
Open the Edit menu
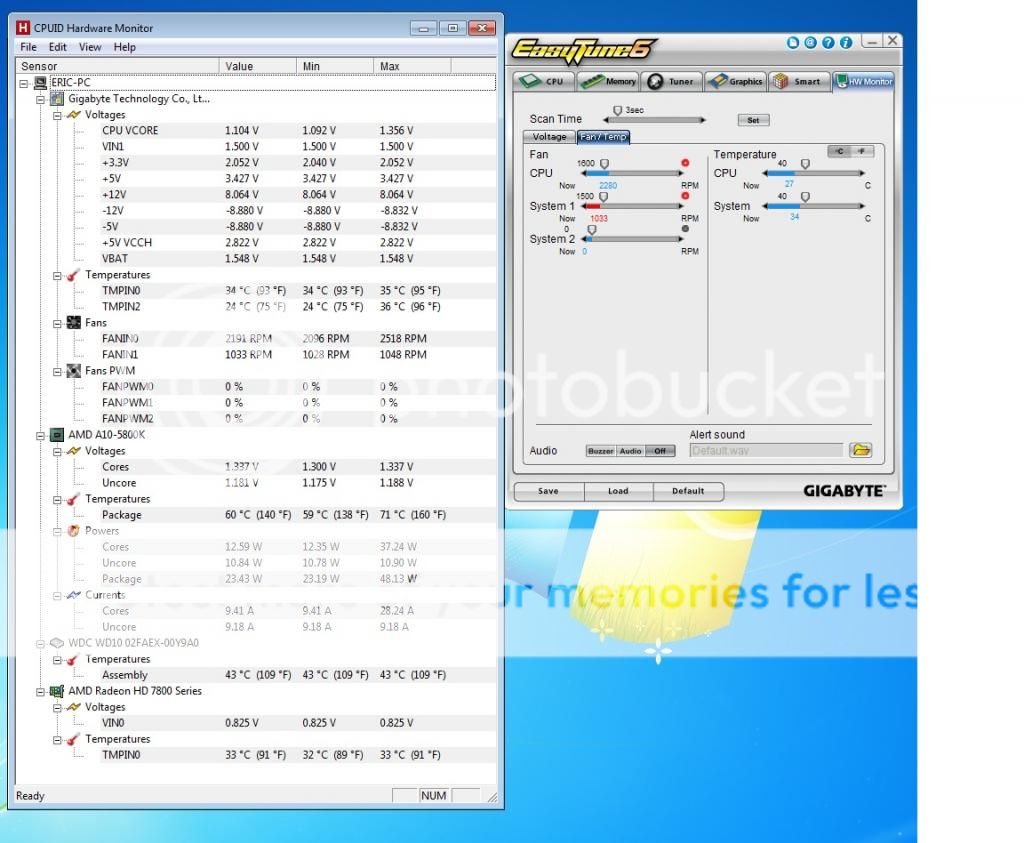pyautogui.click(x=57, y=47)
